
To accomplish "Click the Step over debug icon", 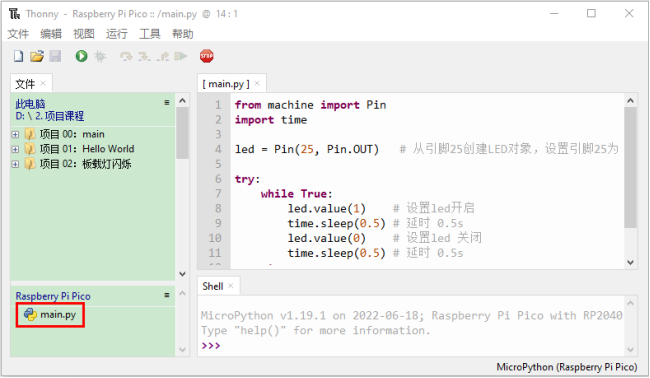I will tap(126, 56).
